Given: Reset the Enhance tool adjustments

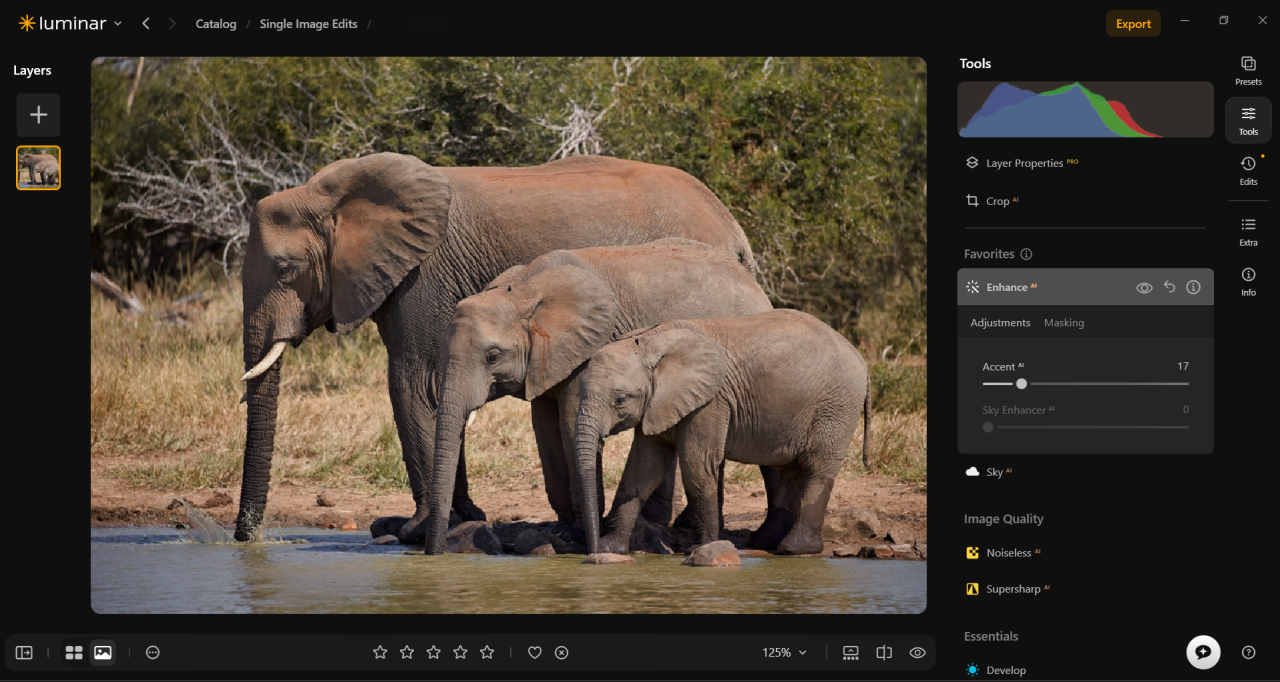Looking at the screenshot, I should click(1169, 287).
